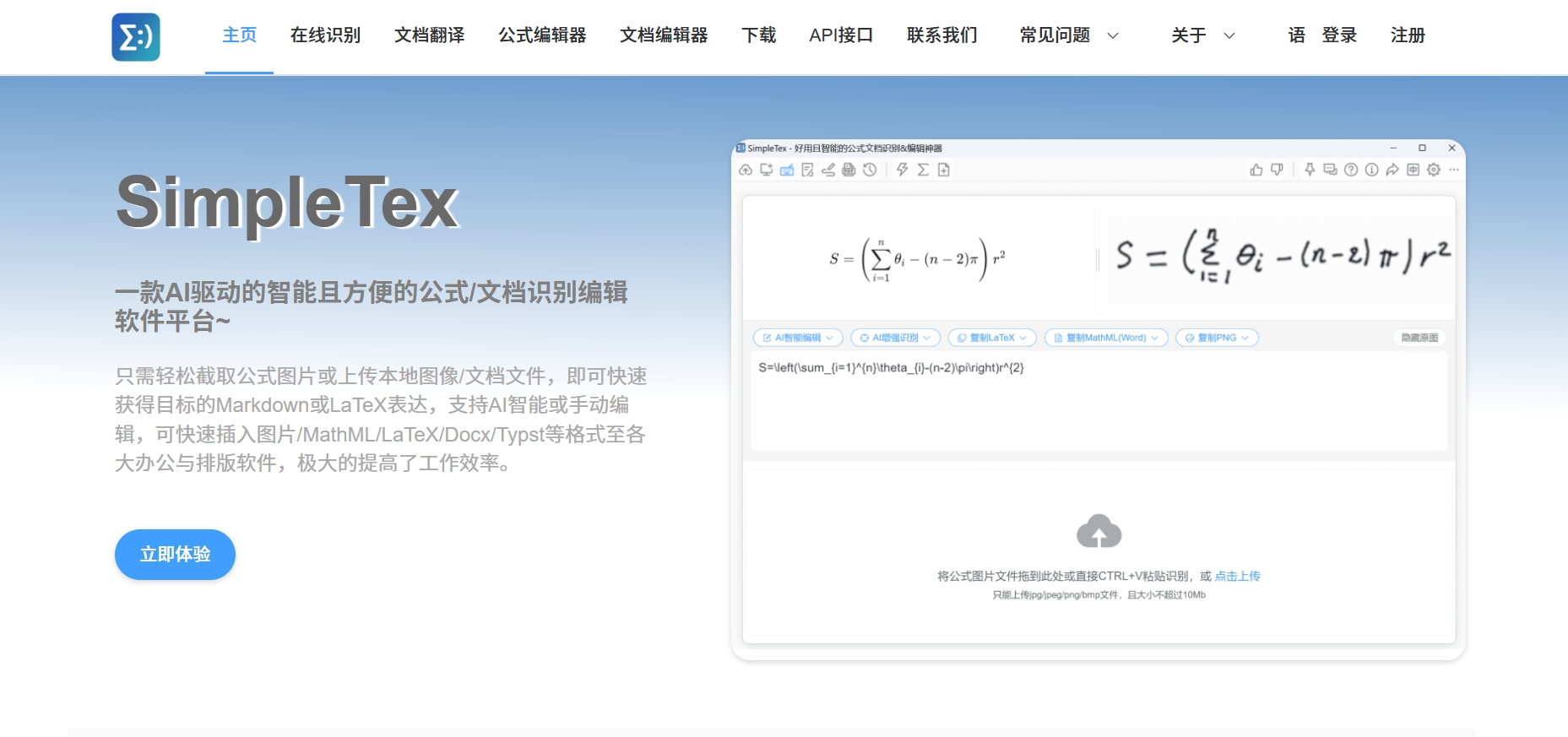
Task: Open the 文档编辑器 navigation item
Action: (664, 35)
